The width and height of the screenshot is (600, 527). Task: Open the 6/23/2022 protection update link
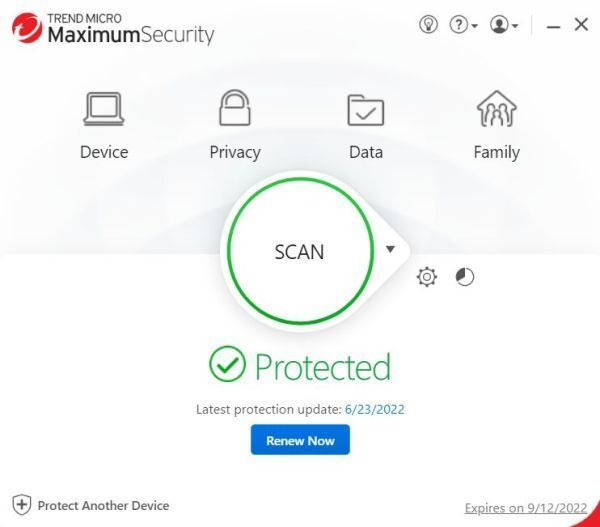(375, 409)
